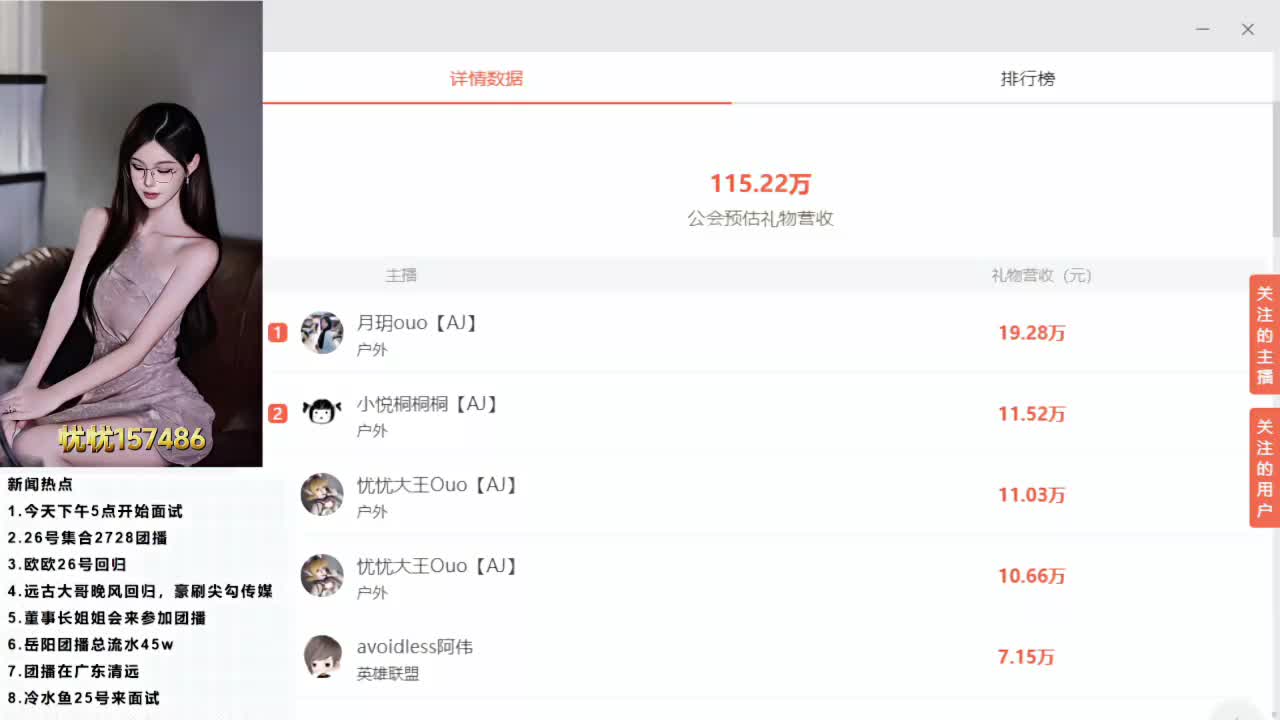Minimize the window
The height and width of the screenshot is (720, 1280).
[x=1203, y=29]
